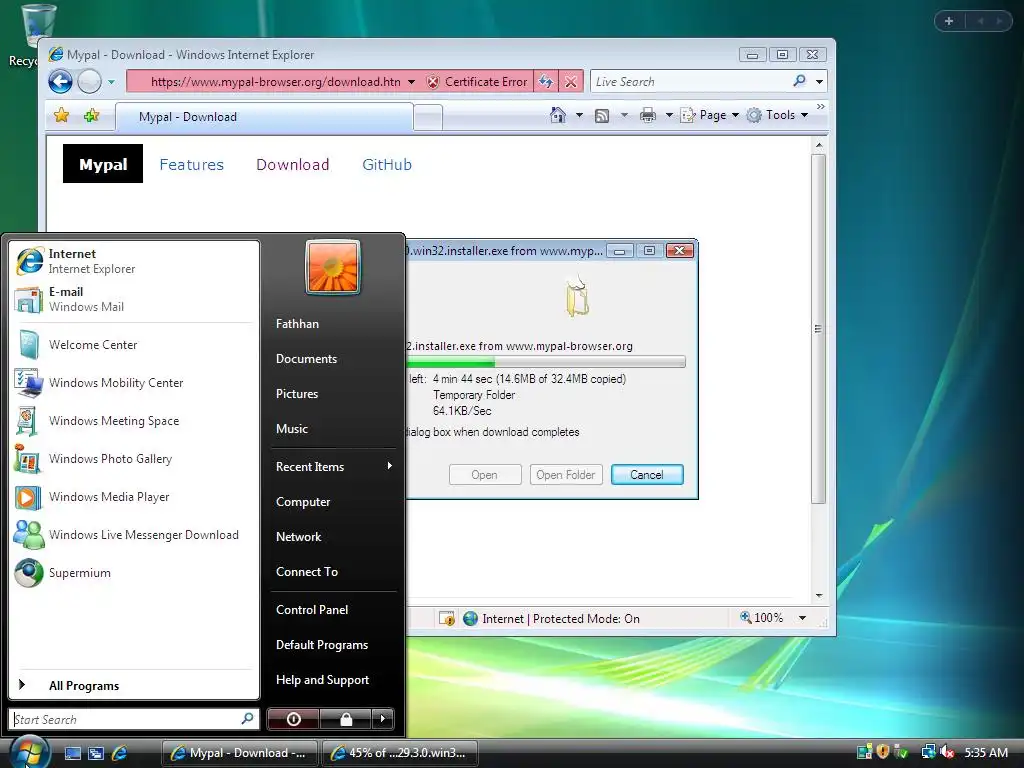Image resolution: width=1024 pixels, height=768 pixels.
Task: Show more toolbar commands chevron
Action: pos(821,106)
